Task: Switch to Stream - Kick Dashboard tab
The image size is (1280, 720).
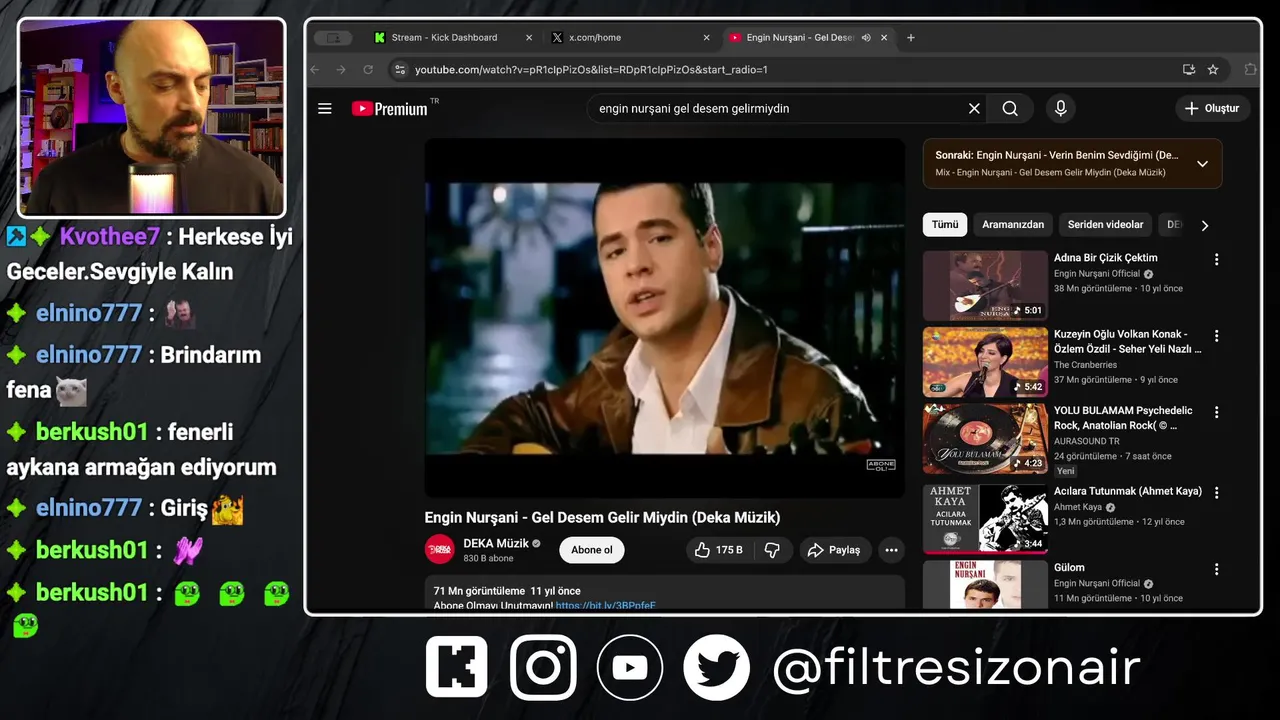Action: [443, 37]
